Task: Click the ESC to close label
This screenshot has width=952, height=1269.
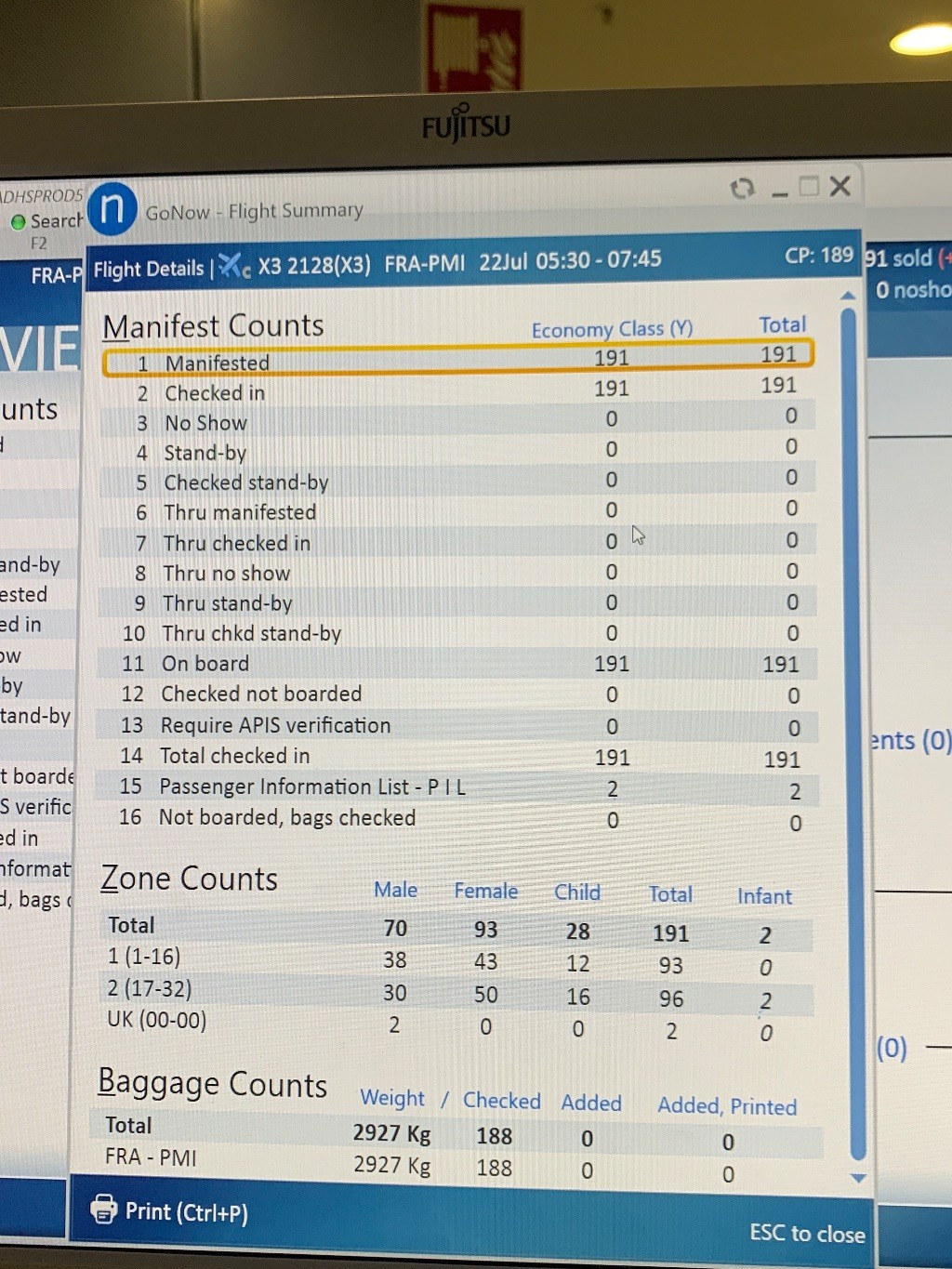Action: 806,1233
